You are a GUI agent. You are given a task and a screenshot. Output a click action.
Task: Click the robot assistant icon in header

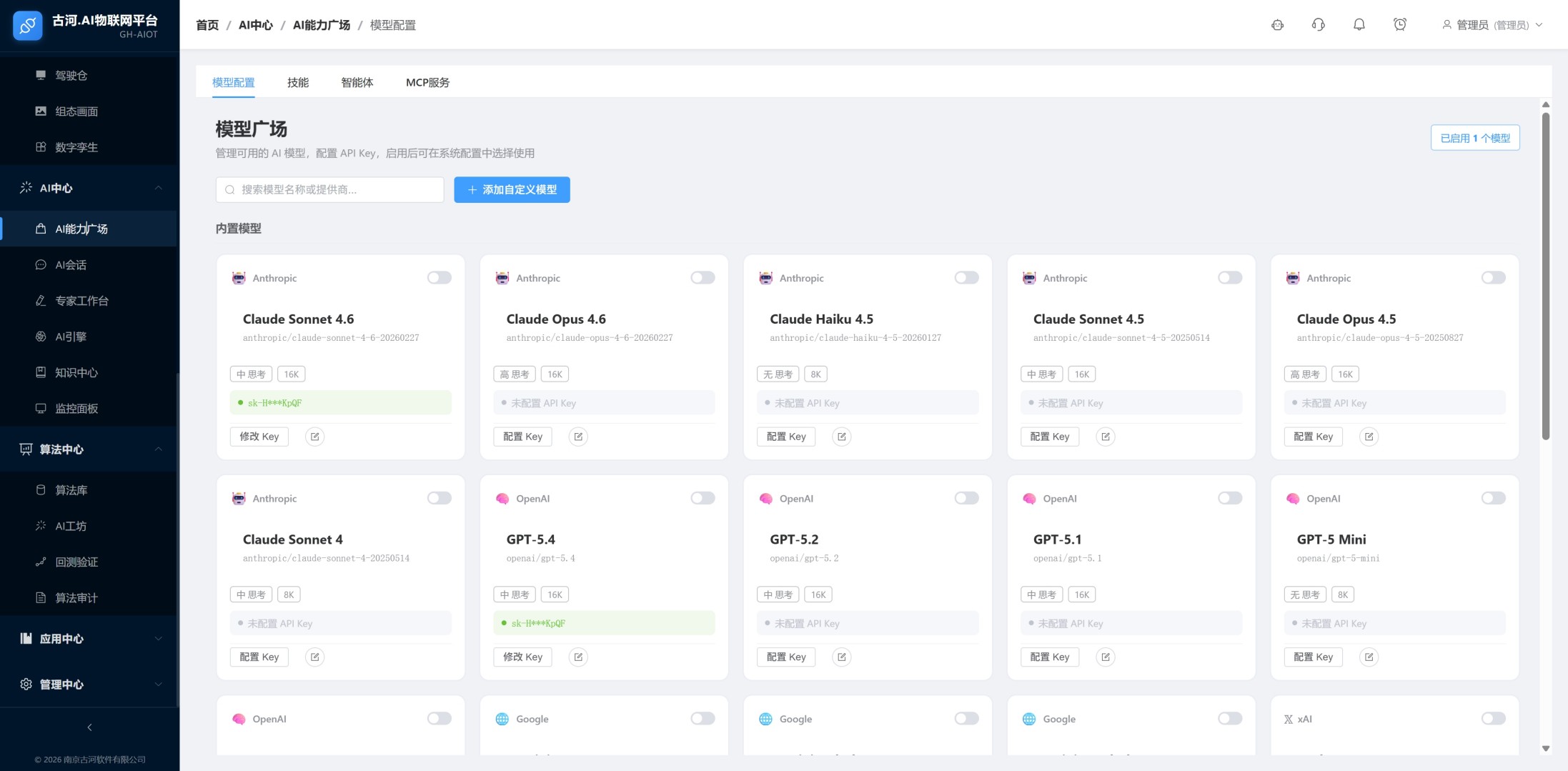pos(1277,25)
